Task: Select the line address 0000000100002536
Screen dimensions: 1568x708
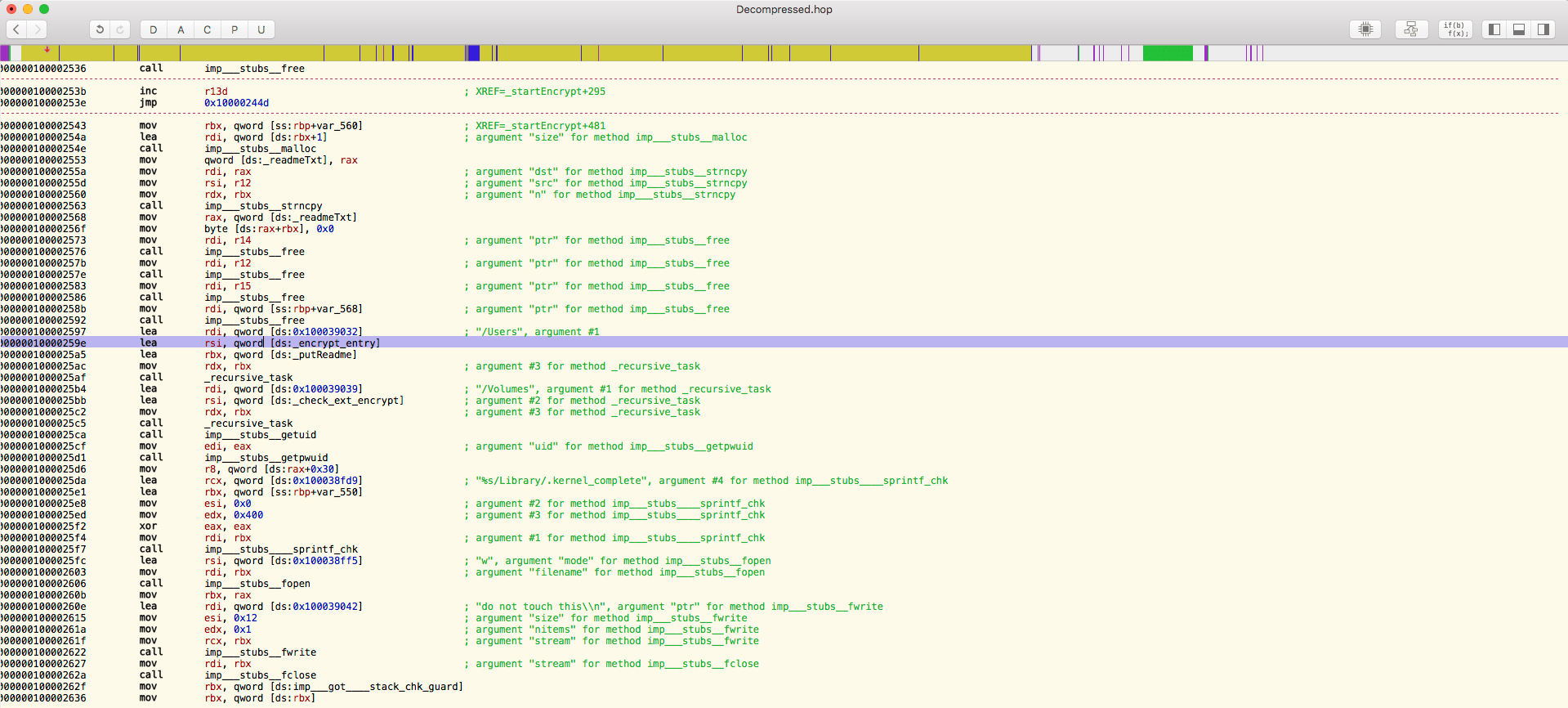Action: pos(43,69)
